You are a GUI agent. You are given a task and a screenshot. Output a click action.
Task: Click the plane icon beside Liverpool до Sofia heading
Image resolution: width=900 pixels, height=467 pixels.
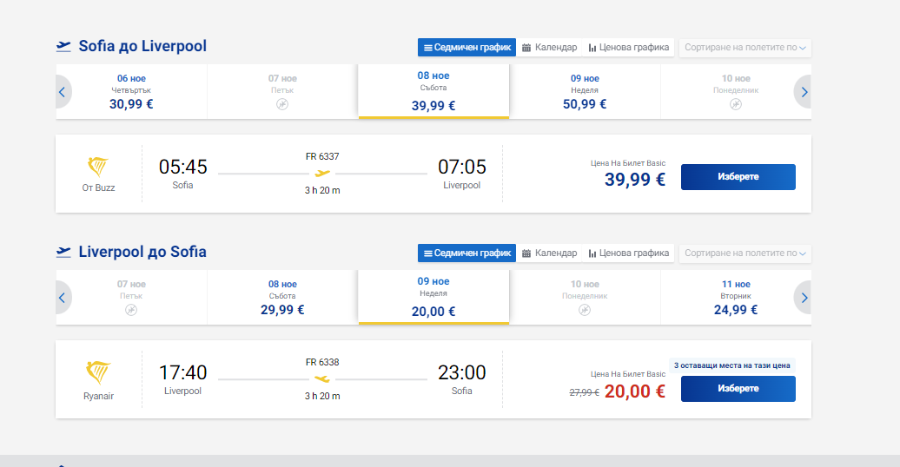pyautogui.click(x=63, y=252)
